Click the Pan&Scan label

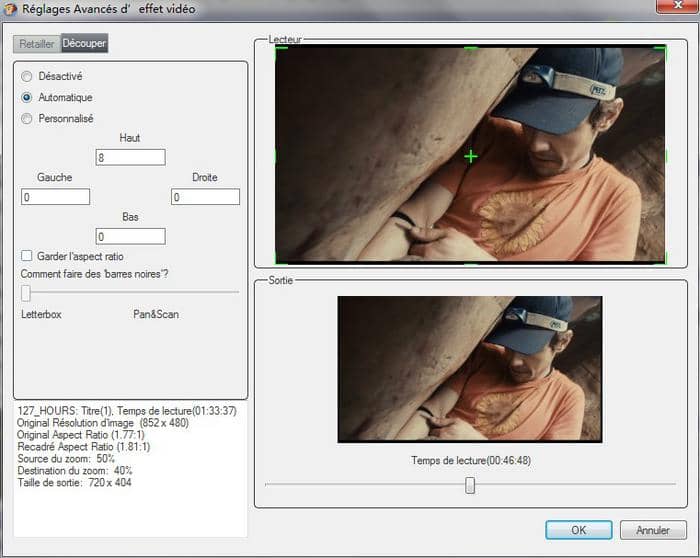(x=156, y=314)
